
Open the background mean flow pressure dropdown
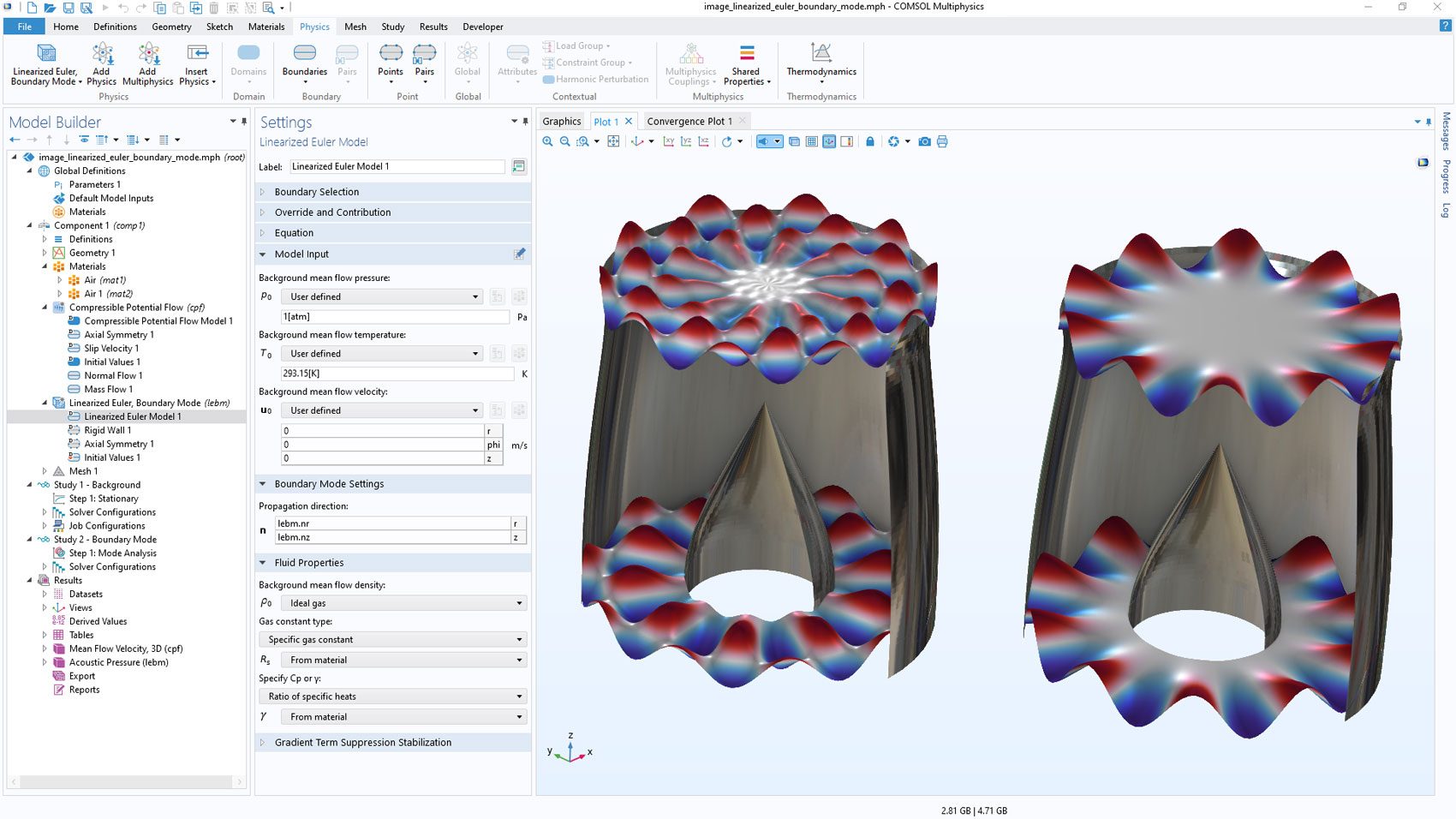[383, 296]
